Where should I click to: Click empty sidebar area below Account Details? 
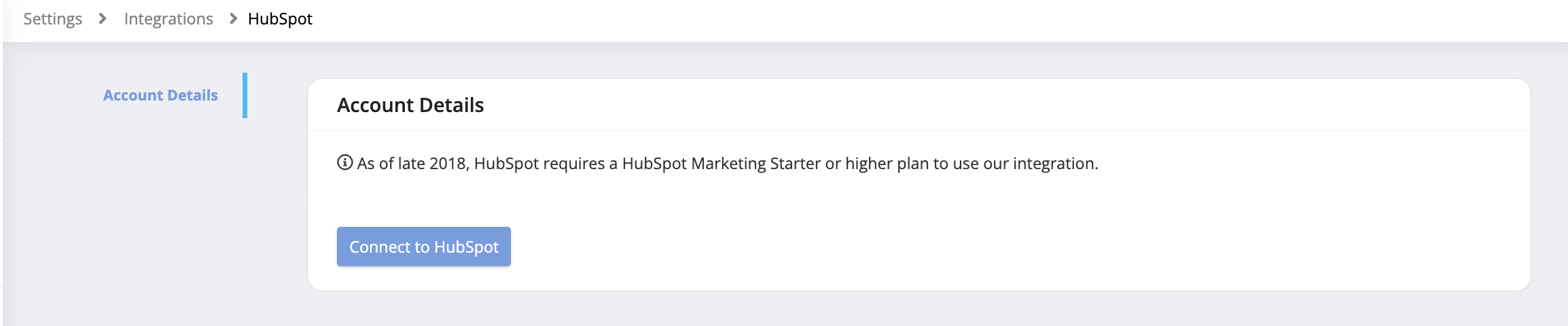coord(156,217)
